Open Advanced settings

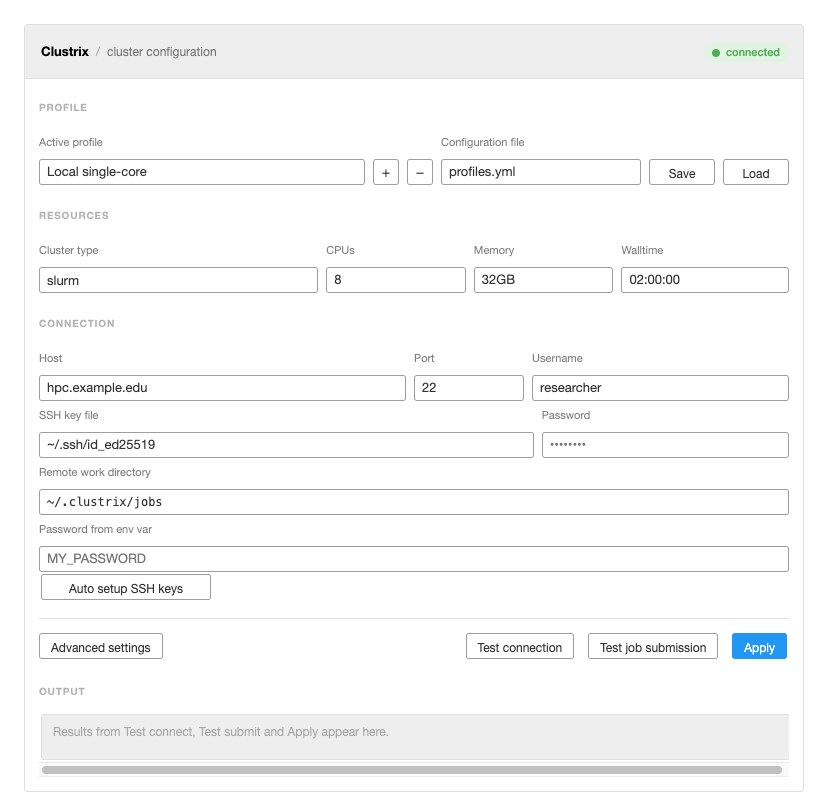101,646
